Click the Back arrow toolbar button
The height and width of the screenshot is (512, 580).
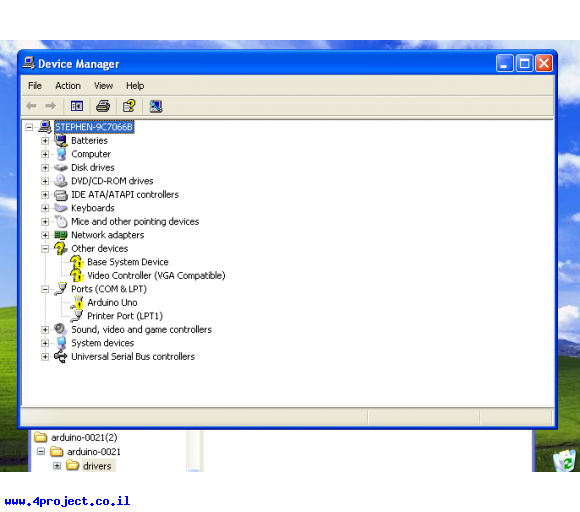(31, 106)
